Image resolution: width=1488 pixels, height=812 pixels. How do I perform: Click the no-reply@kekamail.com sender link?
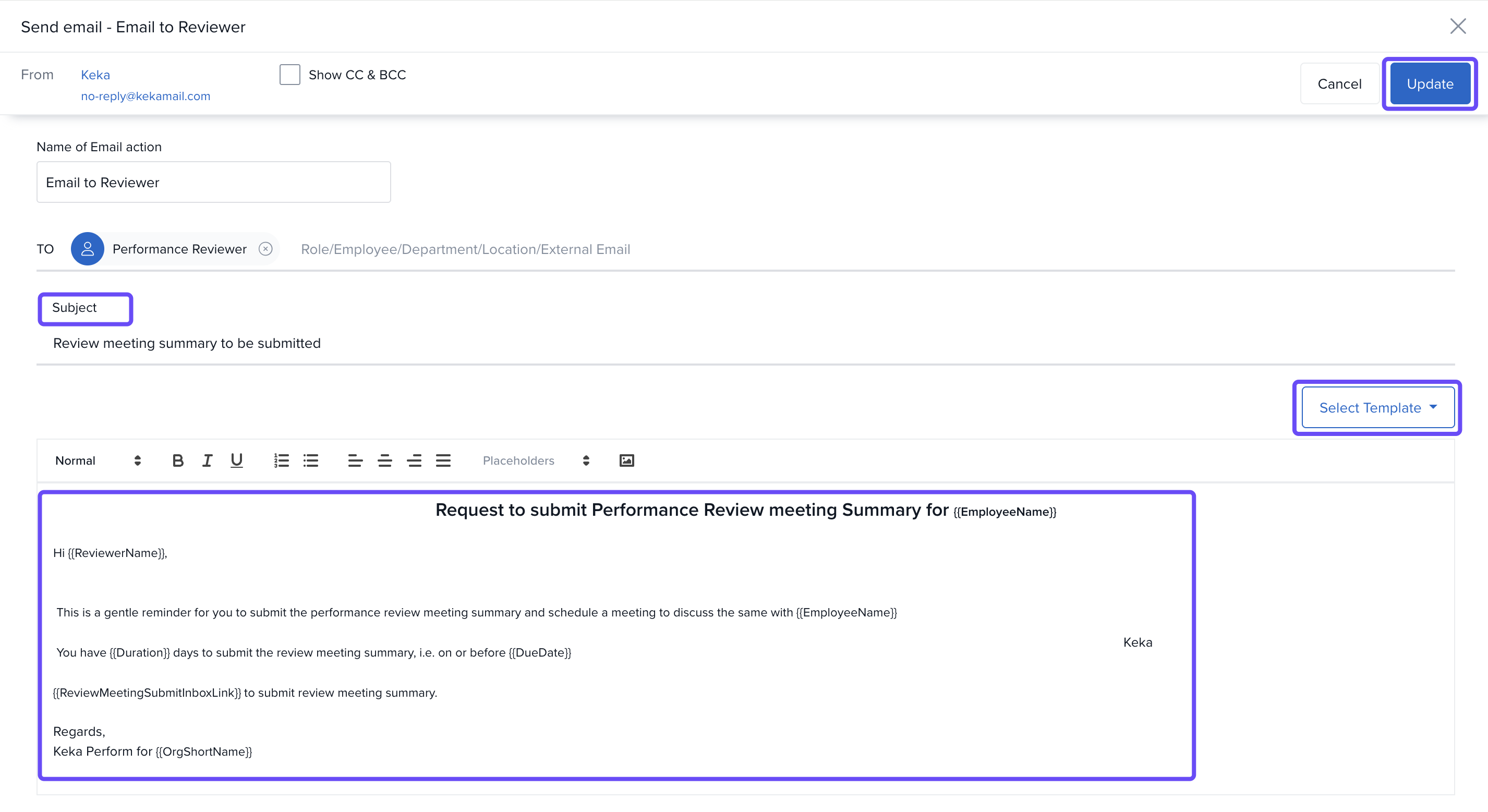[x=146, y=96]
